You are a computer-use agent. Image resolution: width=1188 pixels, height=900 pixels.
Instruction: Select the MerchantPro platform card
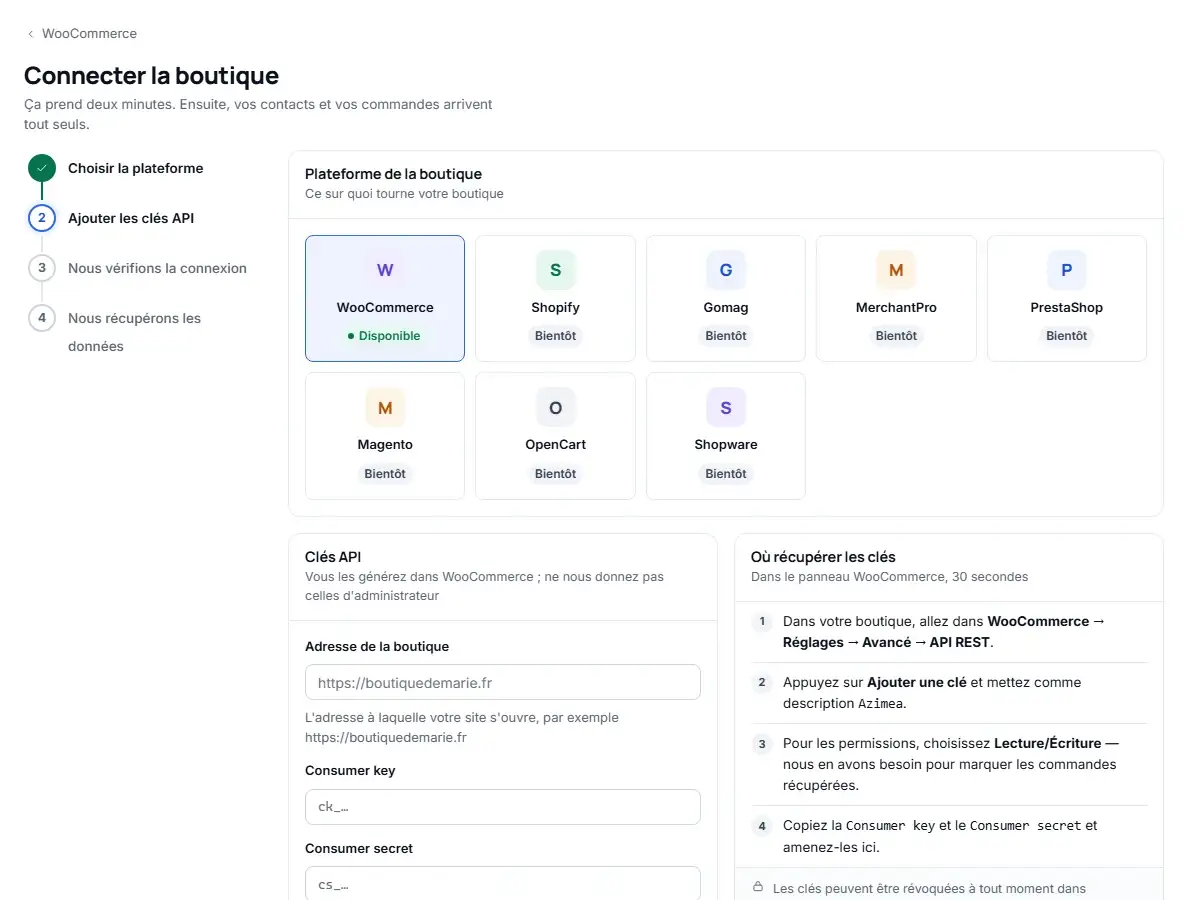click(896, 298)
